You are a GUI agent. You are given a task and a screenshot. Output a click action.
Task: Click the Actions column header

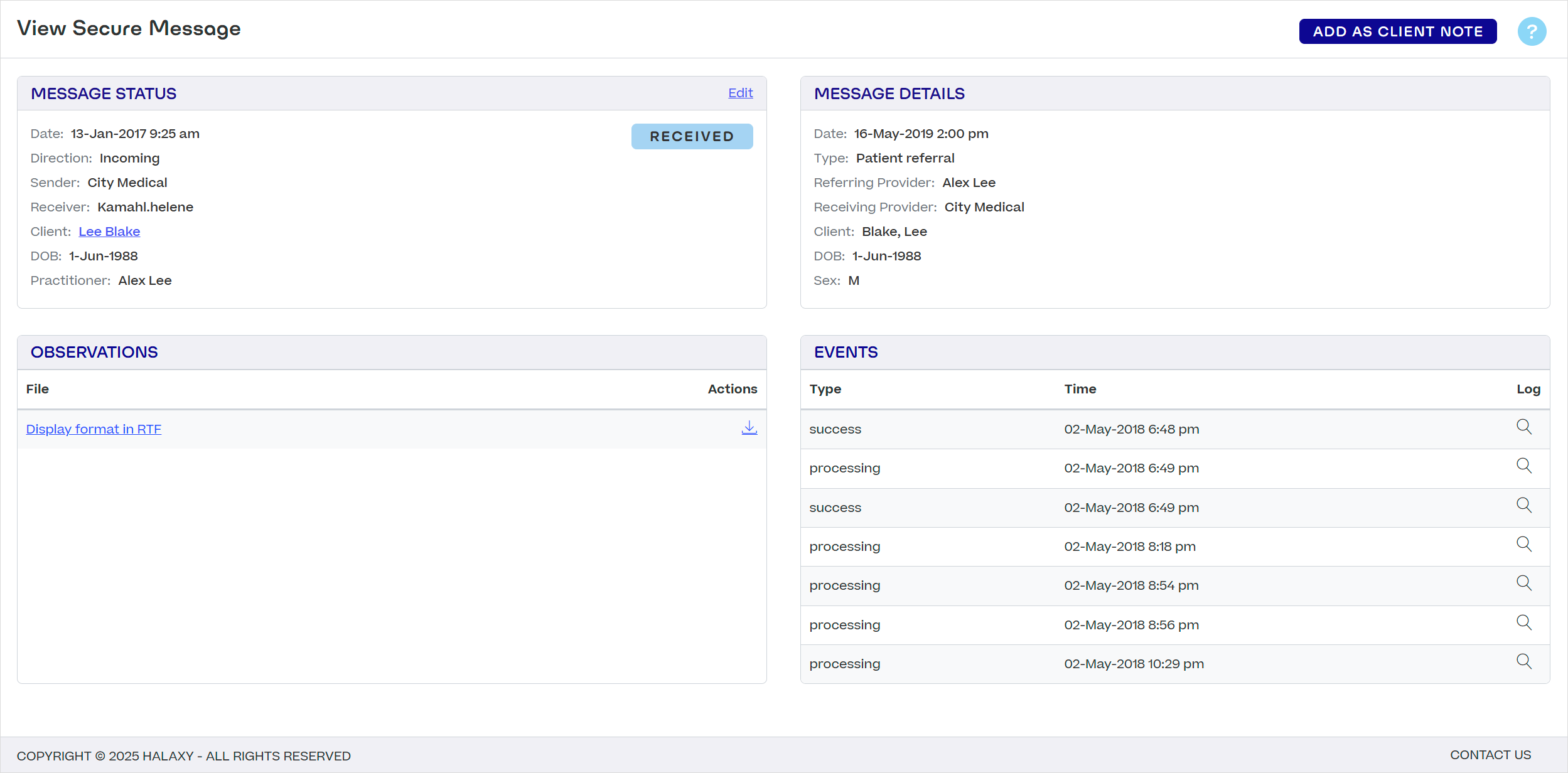tap(732, 389)
